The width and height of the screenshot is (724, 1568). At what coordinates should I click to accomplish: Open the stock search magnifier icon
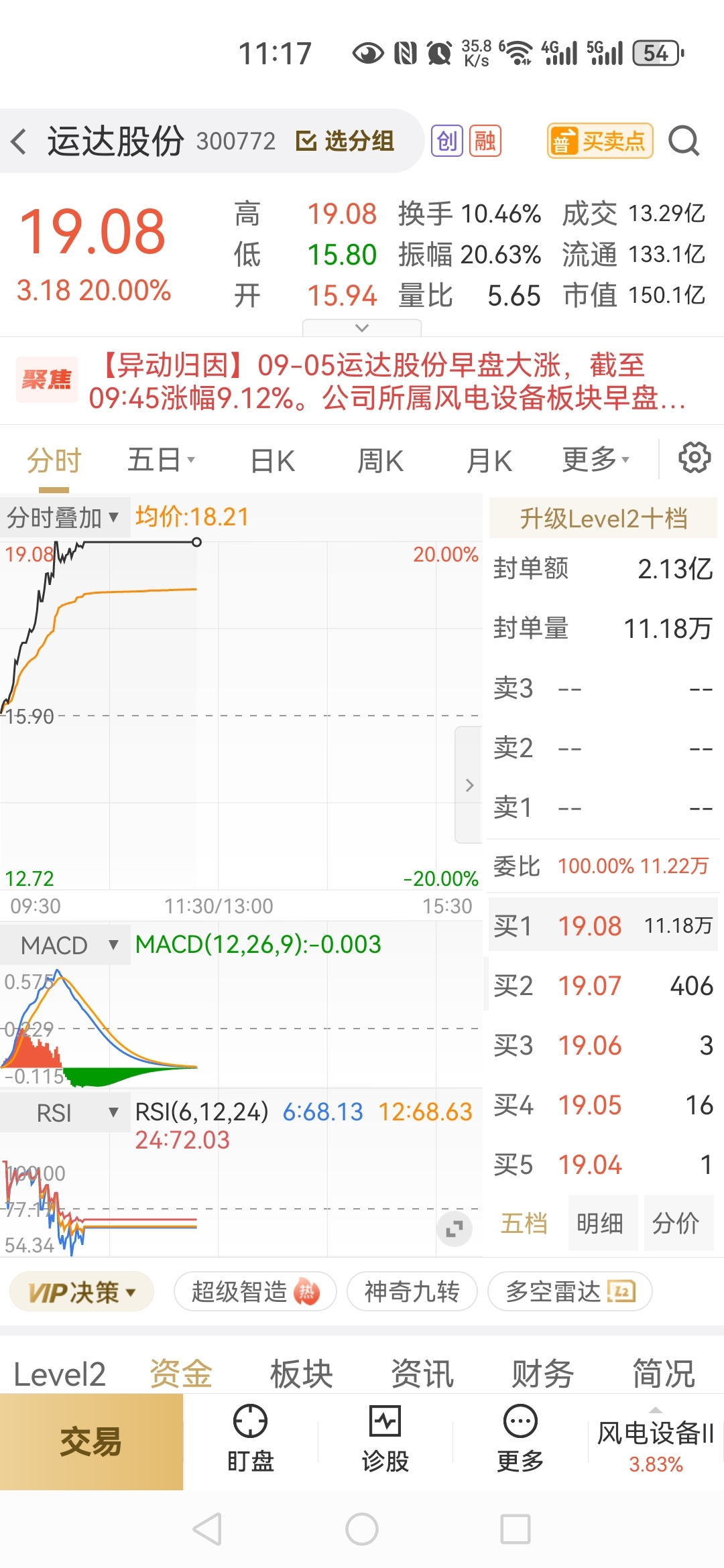coord(684,141)
